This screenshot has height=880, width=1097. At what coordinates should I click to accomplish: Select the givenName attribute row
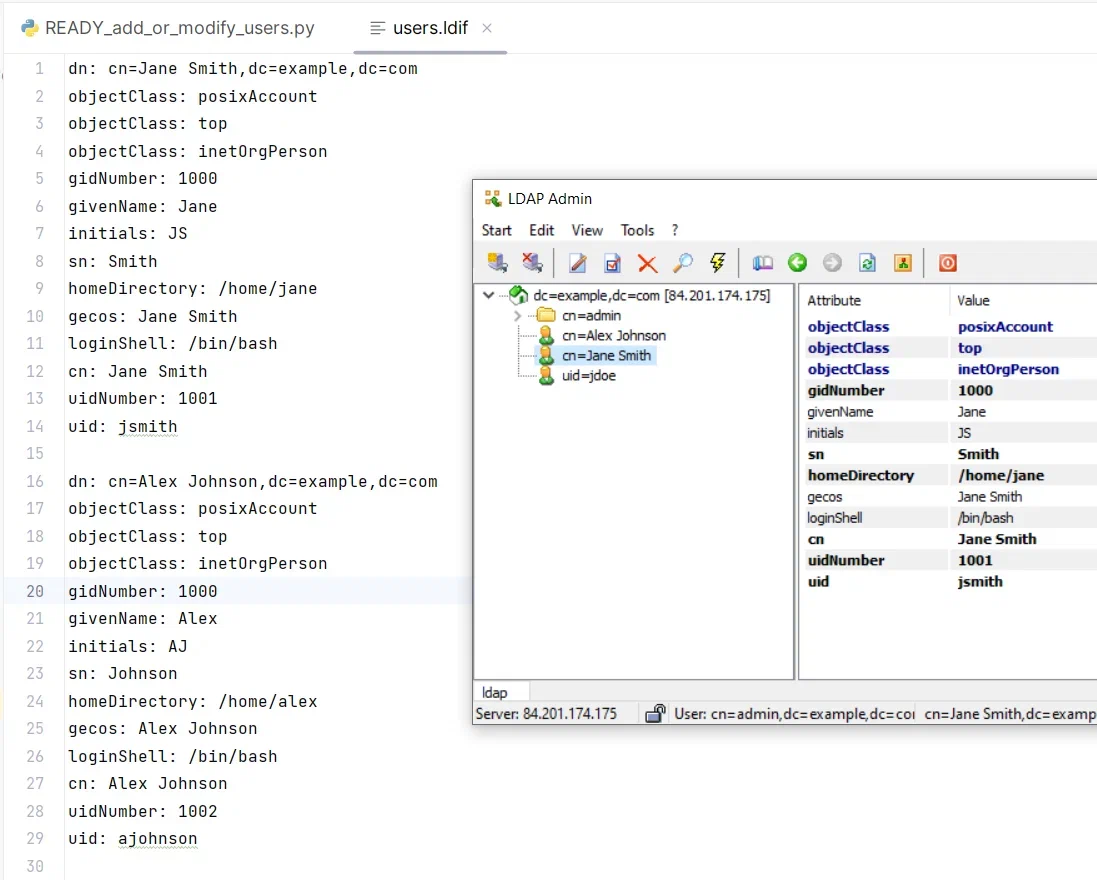pyautogui.click(x=951, y=411)
